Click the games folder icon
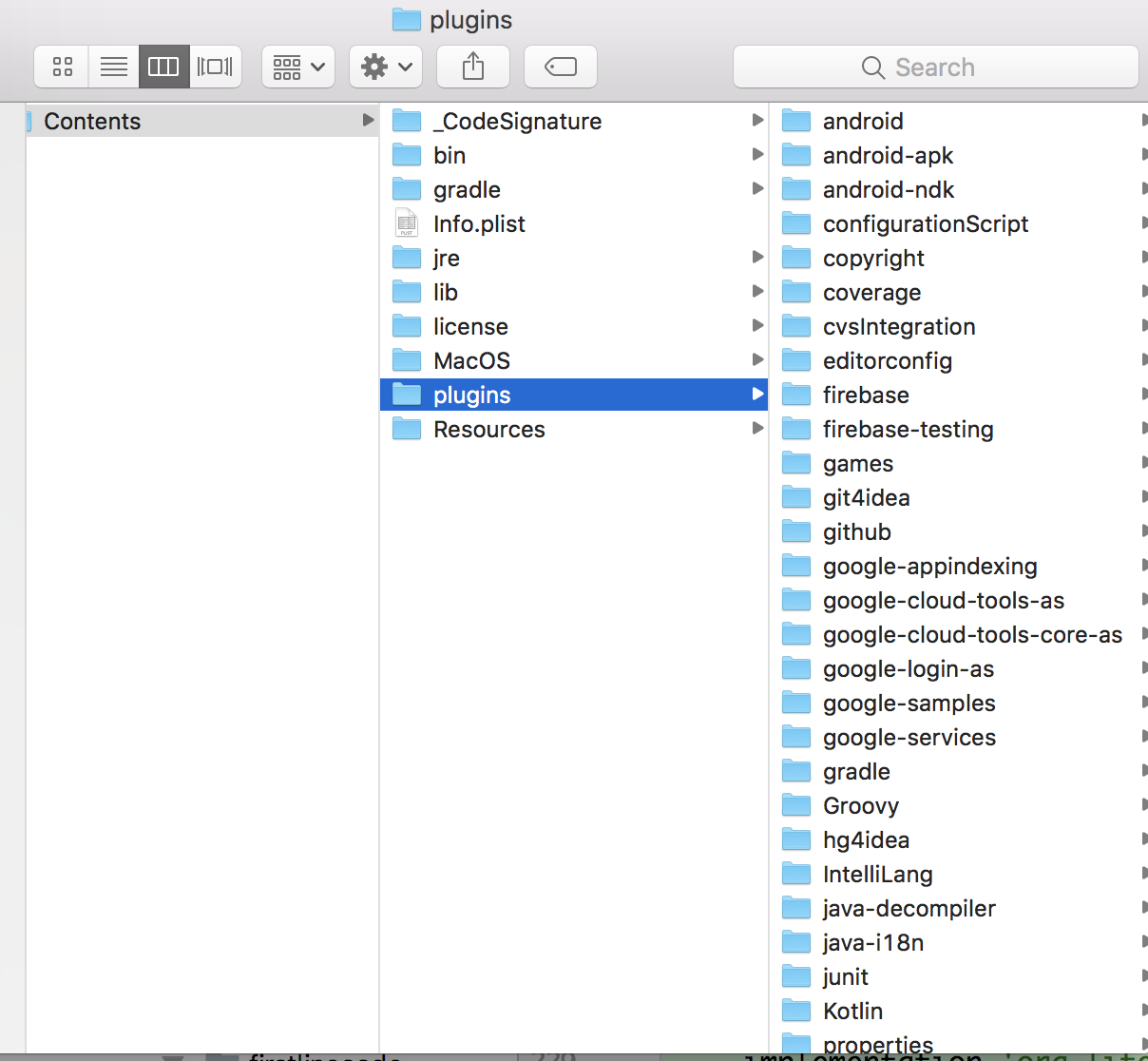The width and height of the screenshot is (1148, 1061). pos(796,463)
